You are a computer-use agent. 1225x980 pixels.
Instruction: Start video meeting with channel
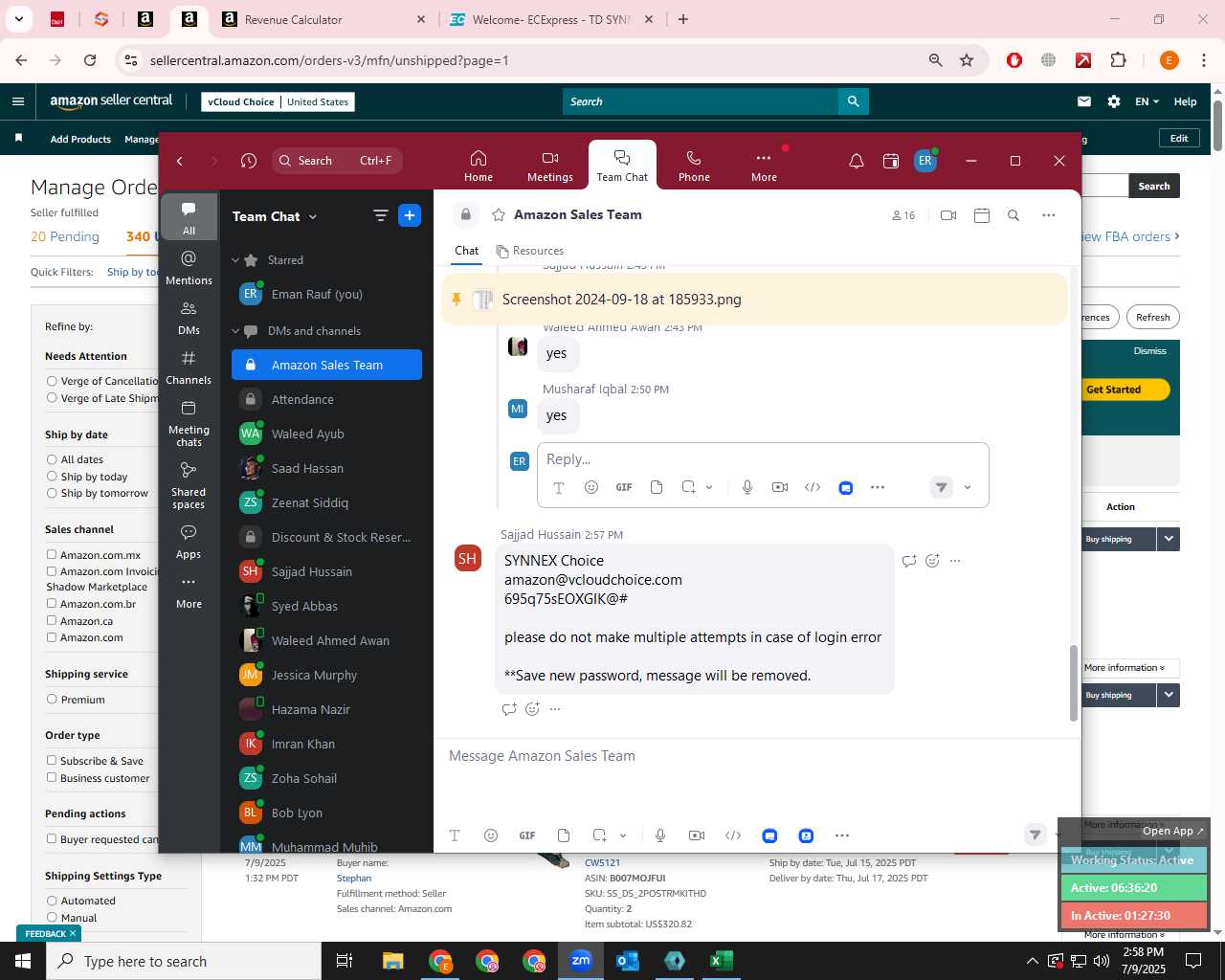point(948,215)
